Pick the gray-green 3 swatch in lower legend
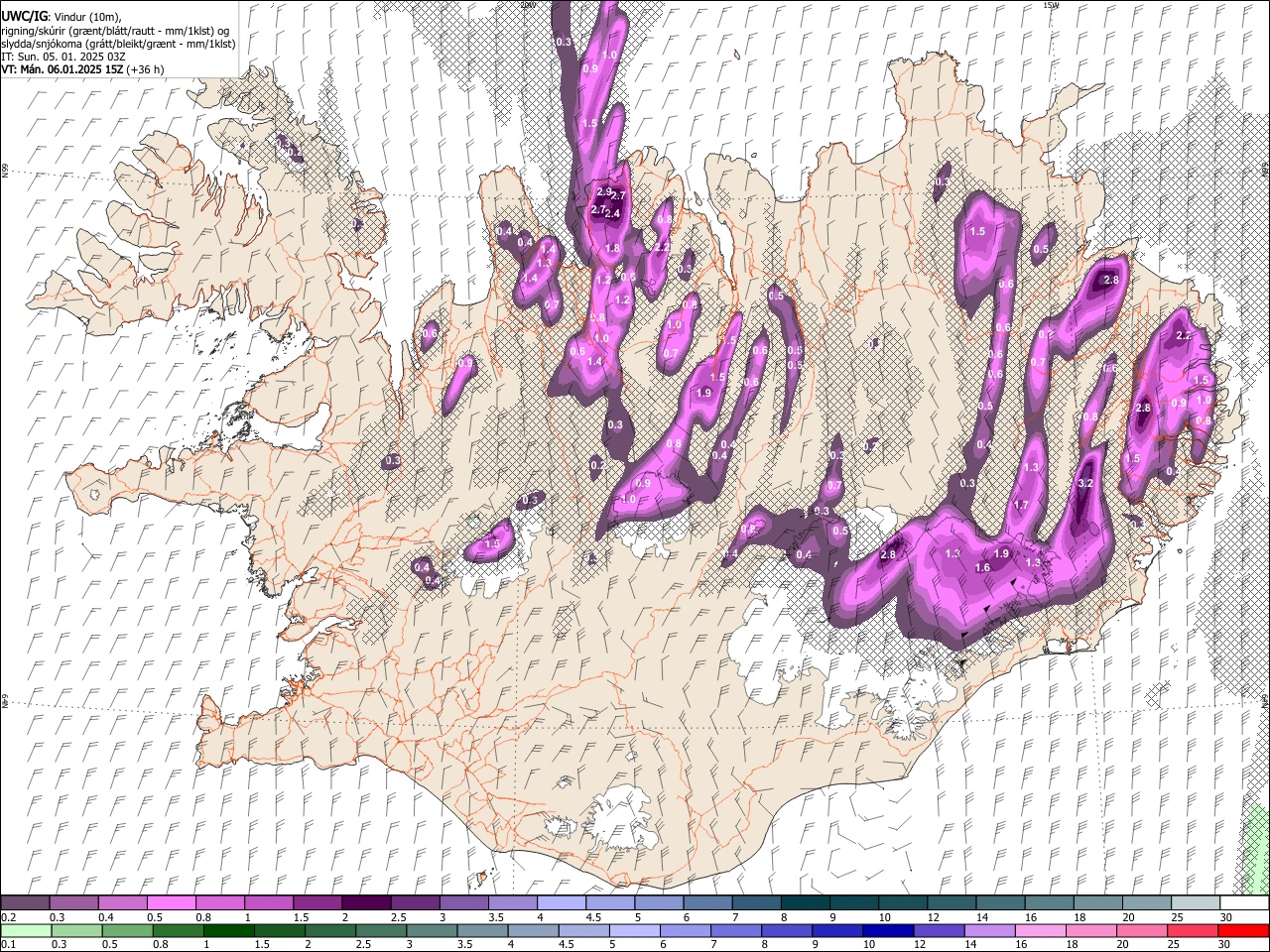The width and height of the screenshot is (1270, 952). (432, 931)
